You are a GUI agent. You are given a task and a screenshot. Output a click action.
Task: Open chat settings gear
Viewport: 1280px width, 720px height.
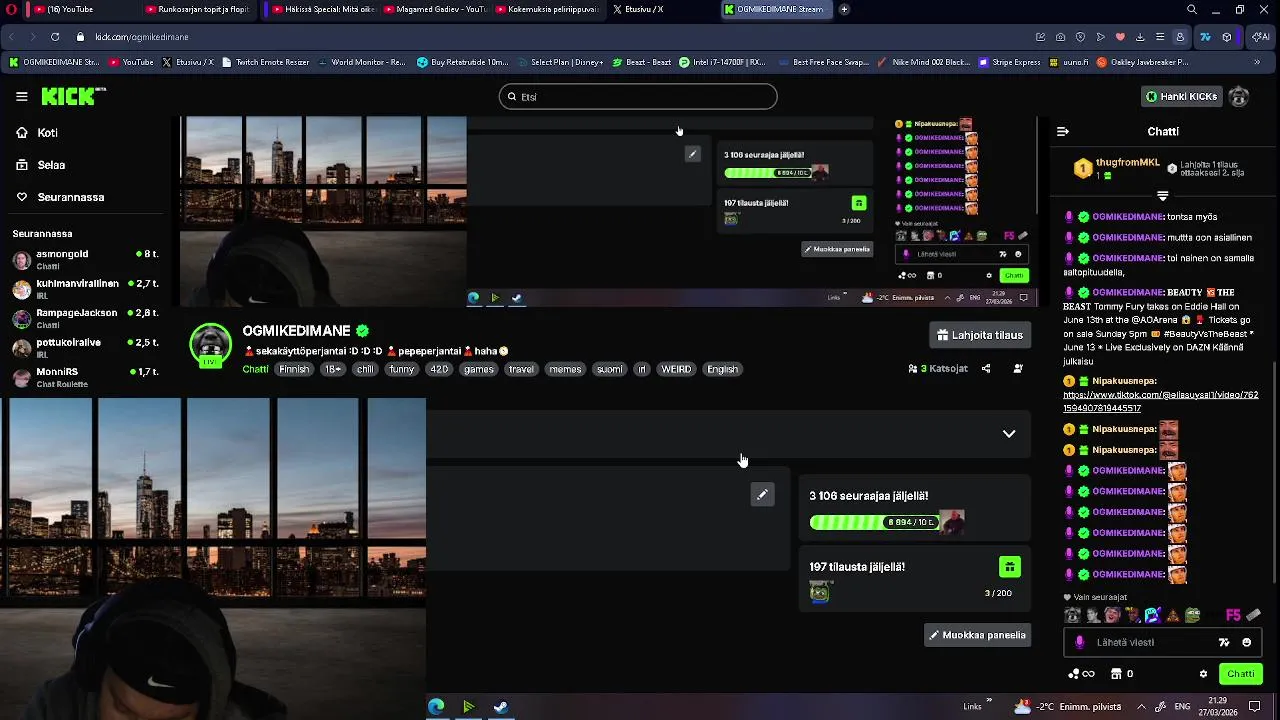click(x=1203, y=674)
